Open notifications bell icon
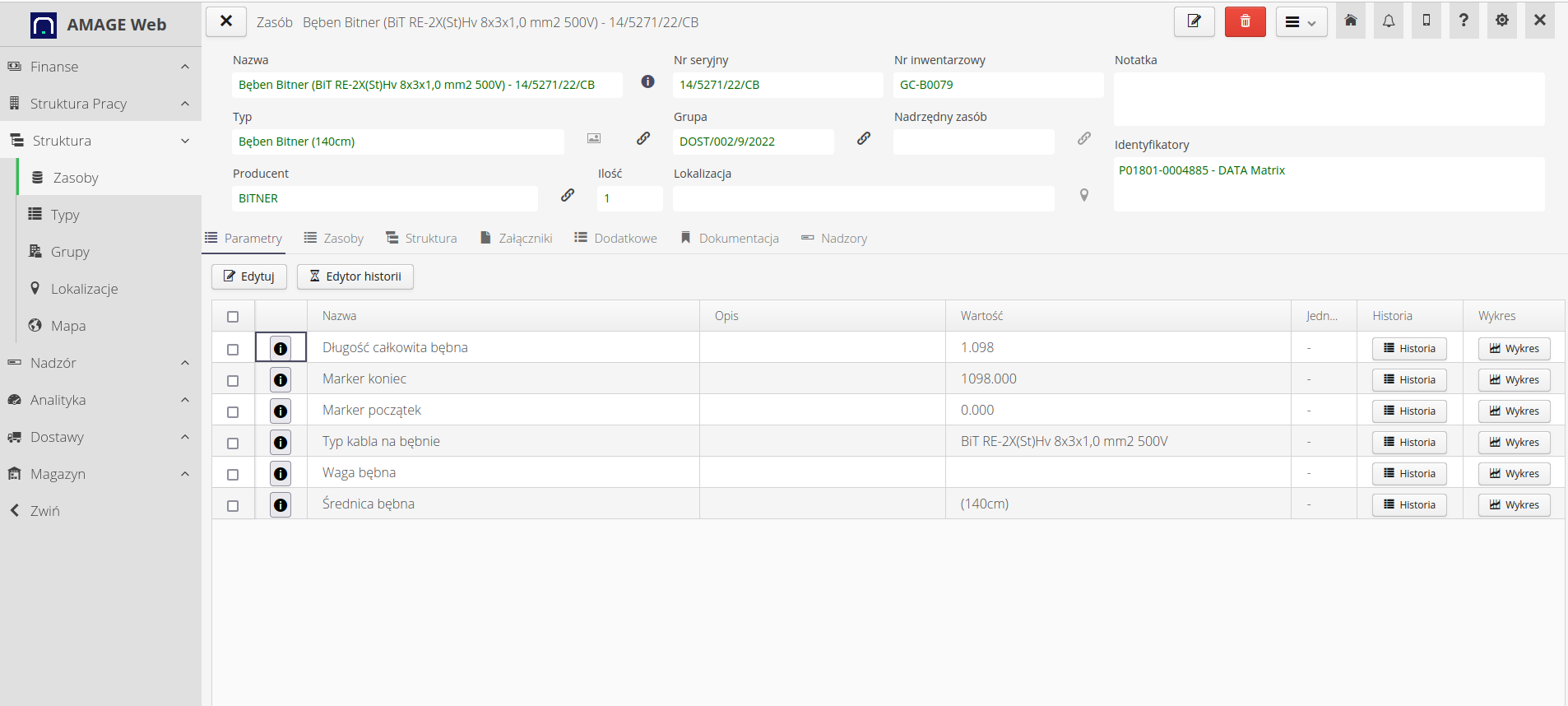1568x706 pixels. [x=1388, y=21]
